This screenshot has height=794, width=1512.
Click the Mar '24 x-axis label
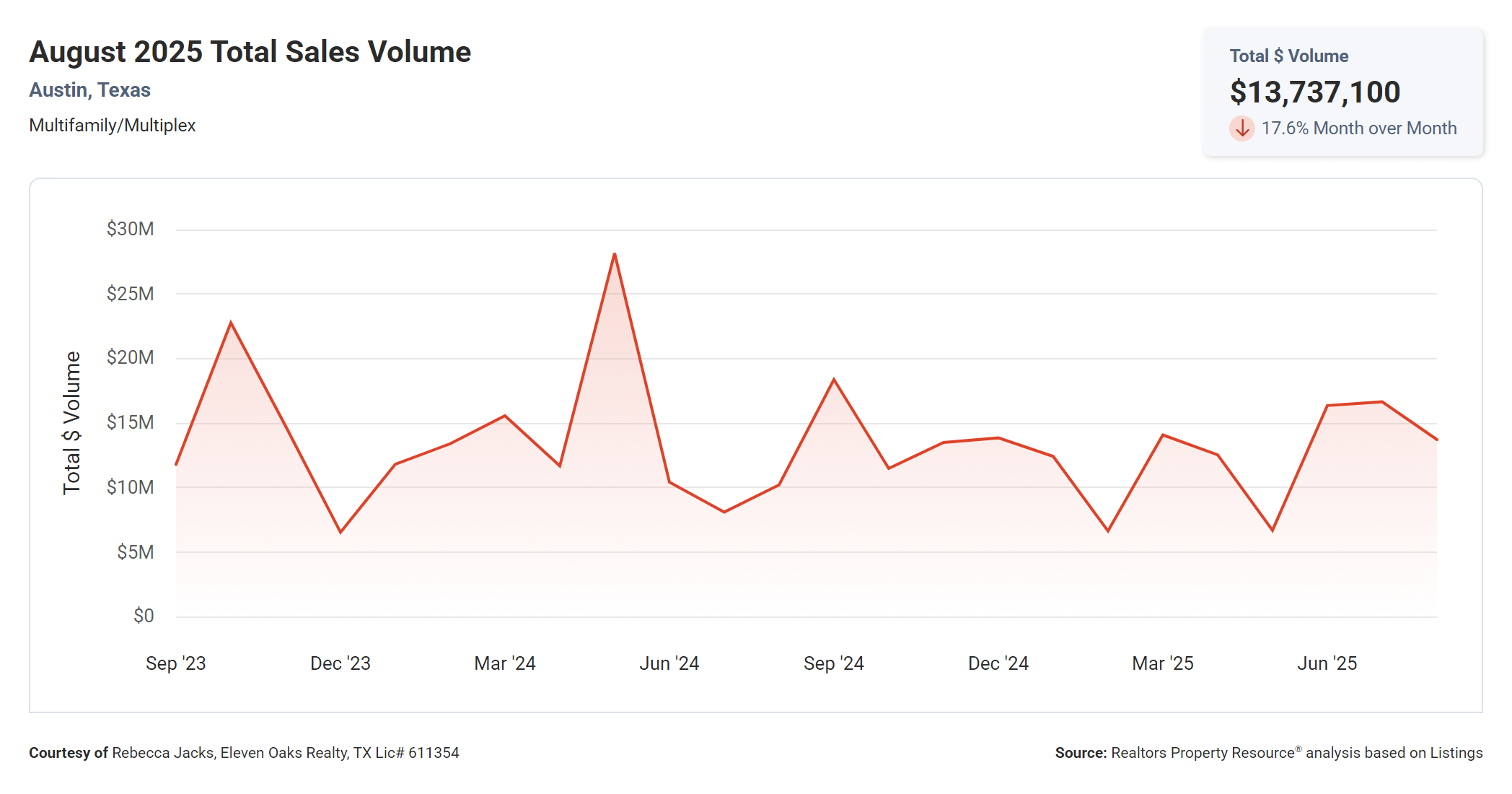[504, 663]
